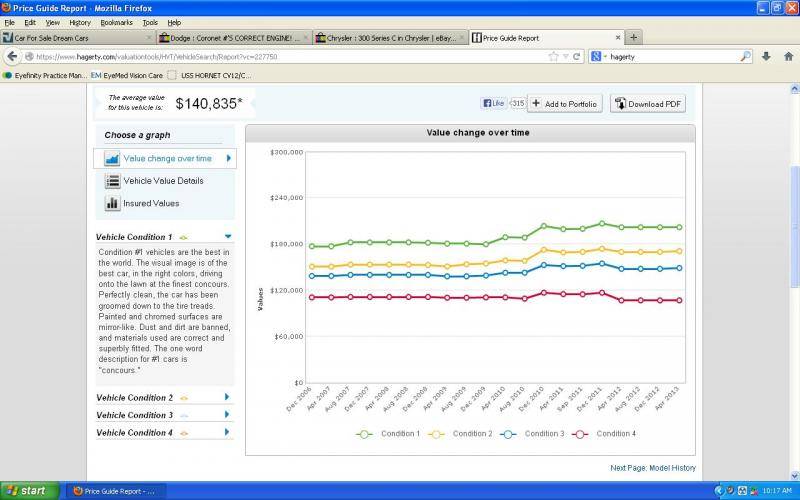Open the Bookmarks menu

116,22
